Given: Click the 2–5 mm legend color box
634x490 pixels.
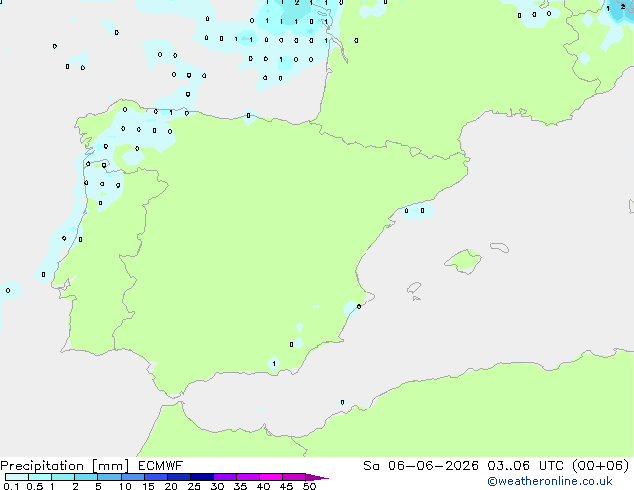Looking at the screenshot, I should pos(86,477).
